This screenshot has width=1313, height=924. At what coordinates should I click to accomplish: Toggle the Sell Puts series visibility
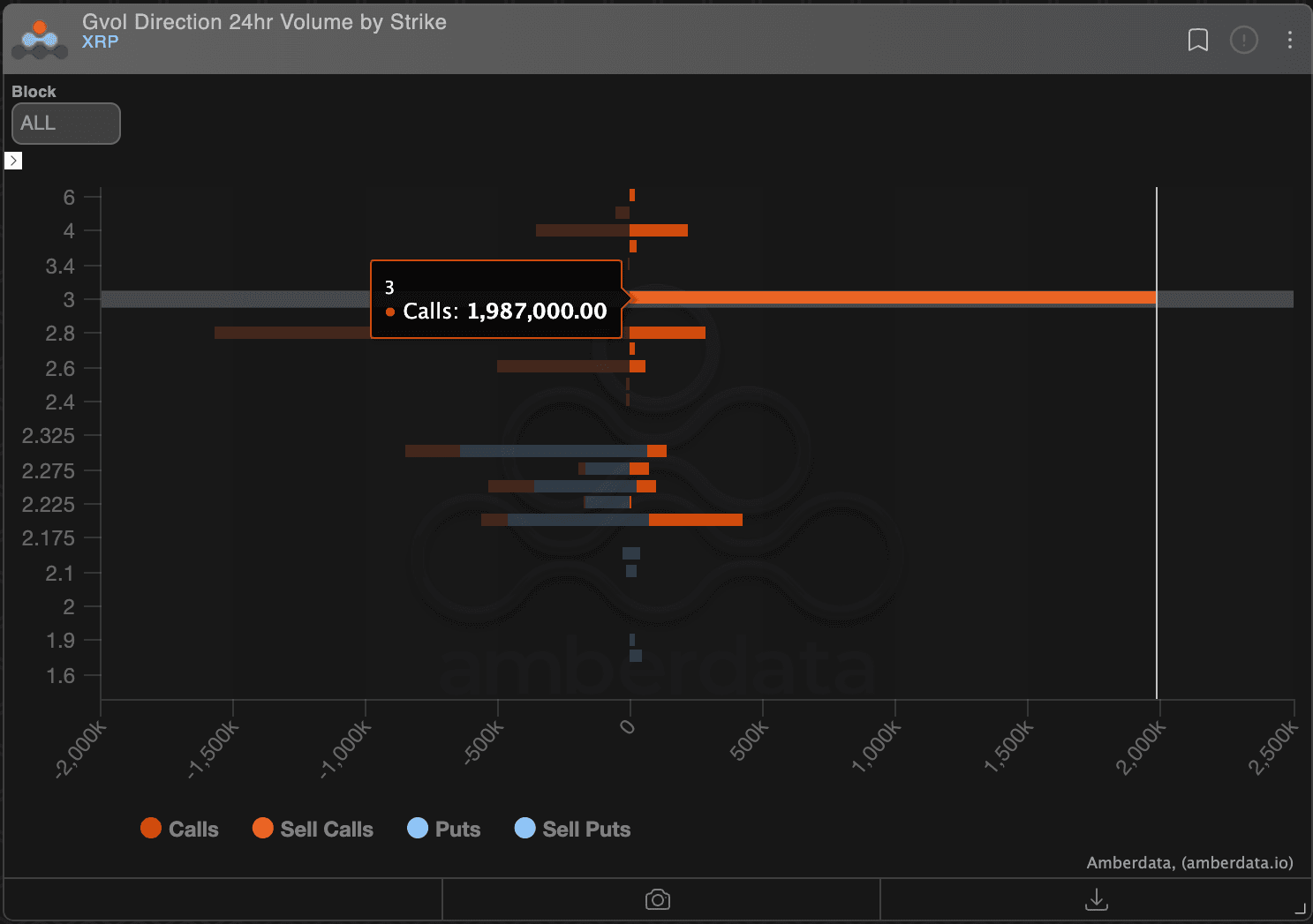525,829
